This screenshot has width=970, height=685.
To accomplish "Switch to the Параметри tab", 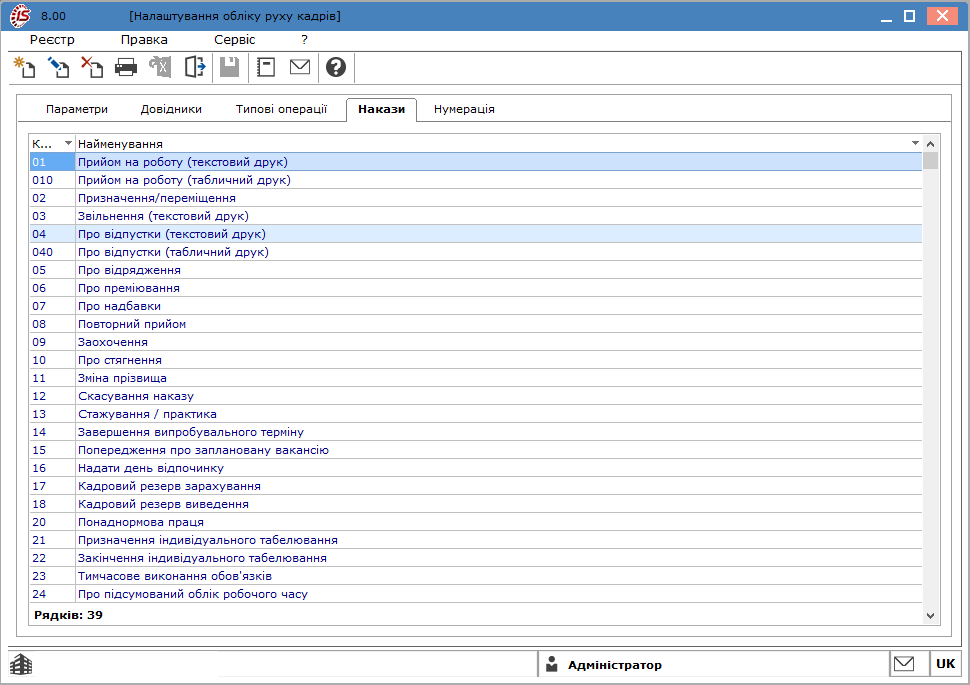I will pos(77,110).
